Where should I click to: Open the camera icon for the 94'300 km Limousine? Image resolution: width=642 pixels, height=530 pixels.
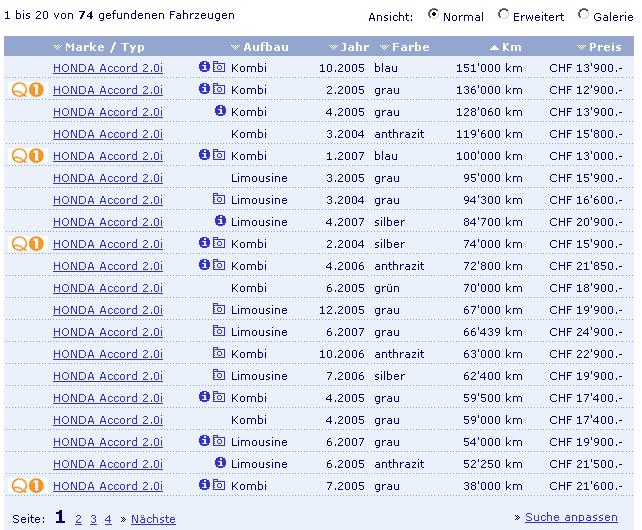(219, 200)
